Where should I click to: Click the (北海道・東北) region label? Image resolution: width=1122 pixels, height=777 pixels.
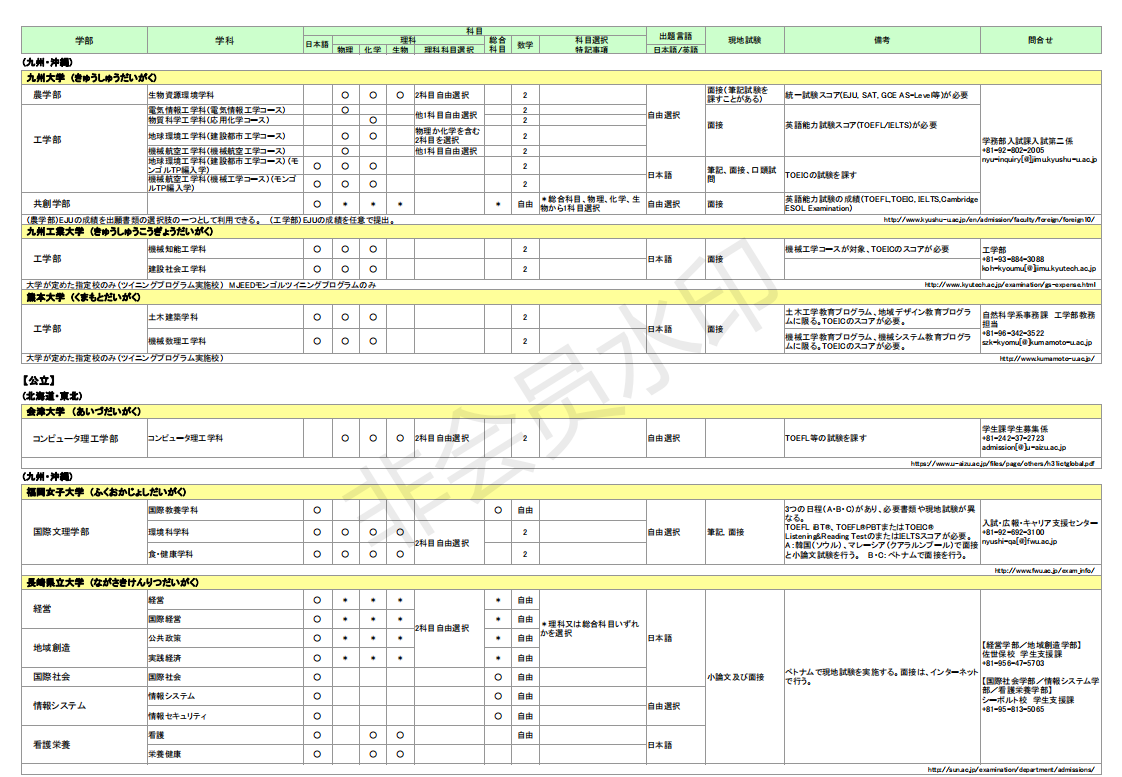point(52,396)
